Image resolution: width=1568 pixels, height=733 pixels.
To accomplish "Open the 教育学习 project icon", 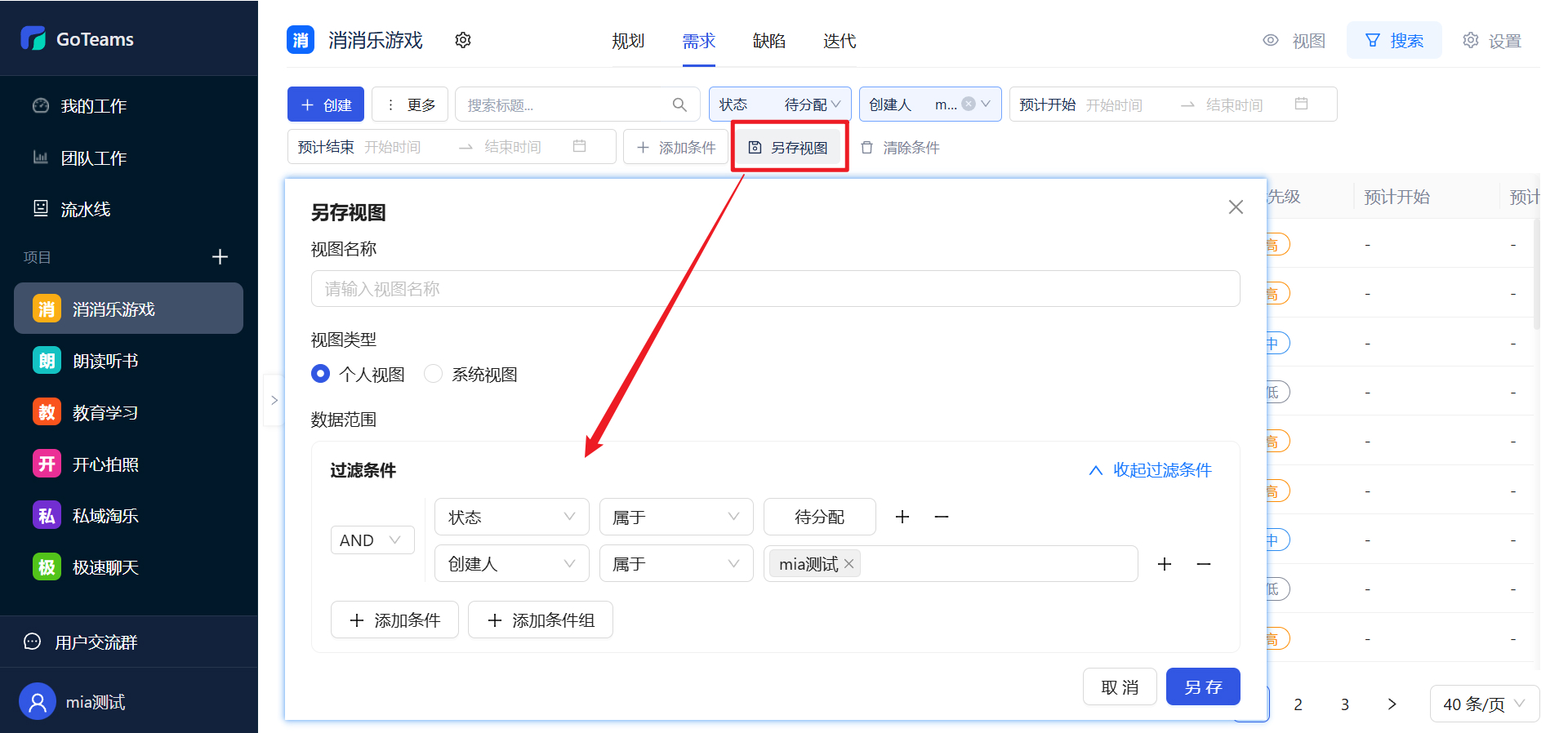I will point(47,412).
